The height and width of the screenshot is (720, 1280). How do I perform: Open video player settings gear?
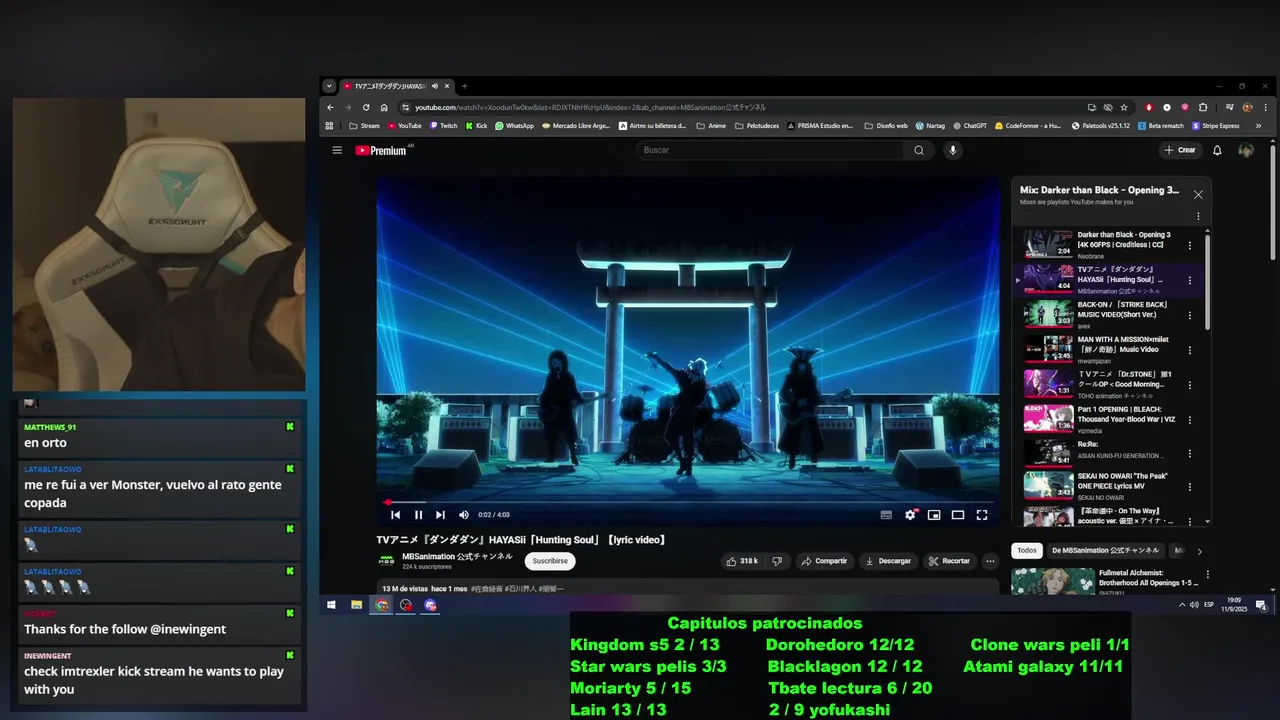coord(910,515)
